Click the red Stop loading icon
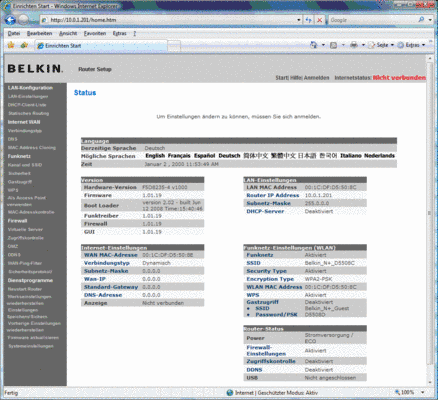This screenshot has width=438, height=400. [x=319, y=20]
